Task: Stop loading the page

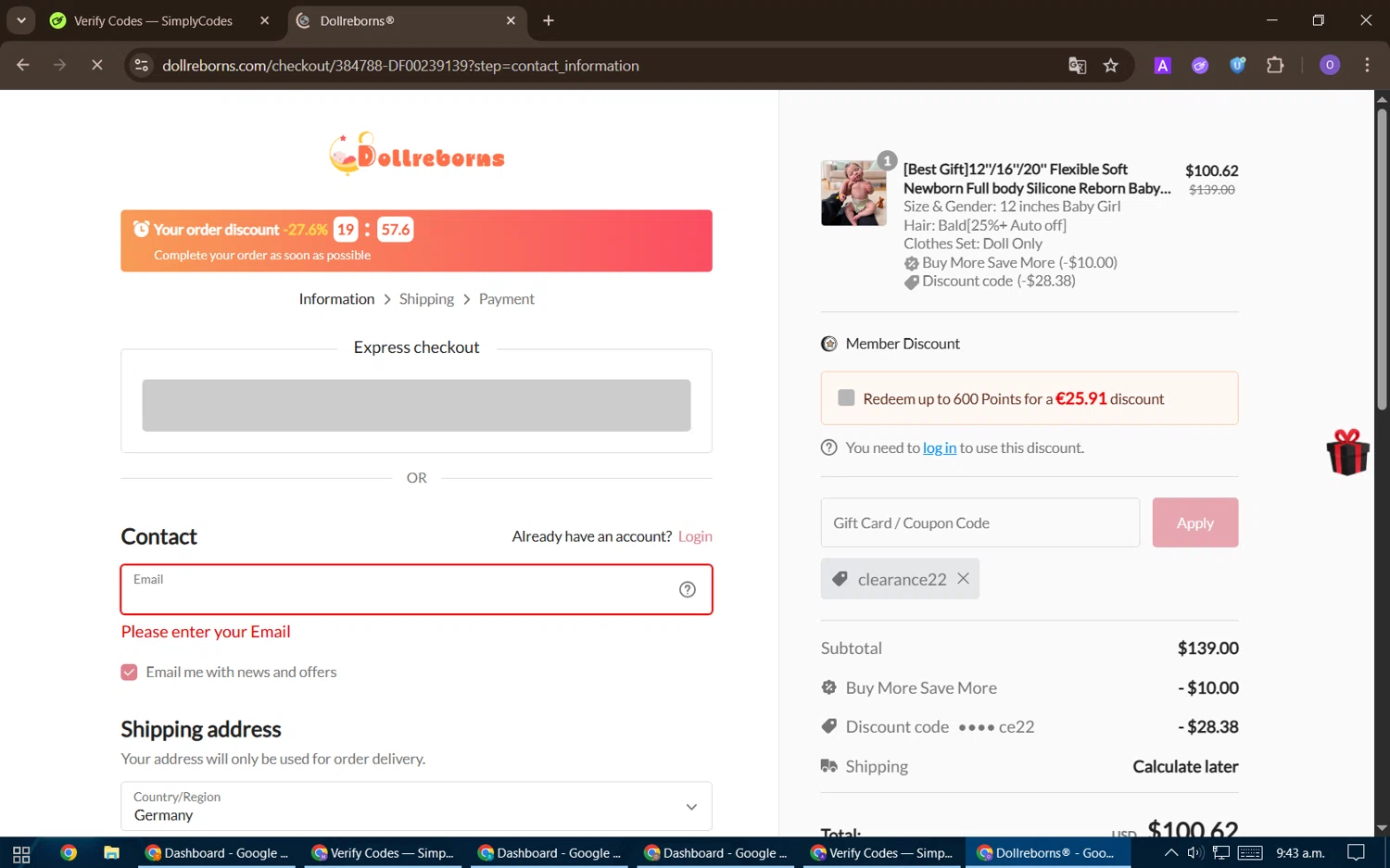Action: [97, 65]
